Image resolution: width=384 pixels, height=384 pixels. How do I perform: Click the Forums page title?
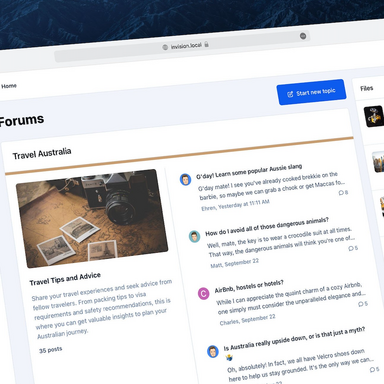(21, 120)
